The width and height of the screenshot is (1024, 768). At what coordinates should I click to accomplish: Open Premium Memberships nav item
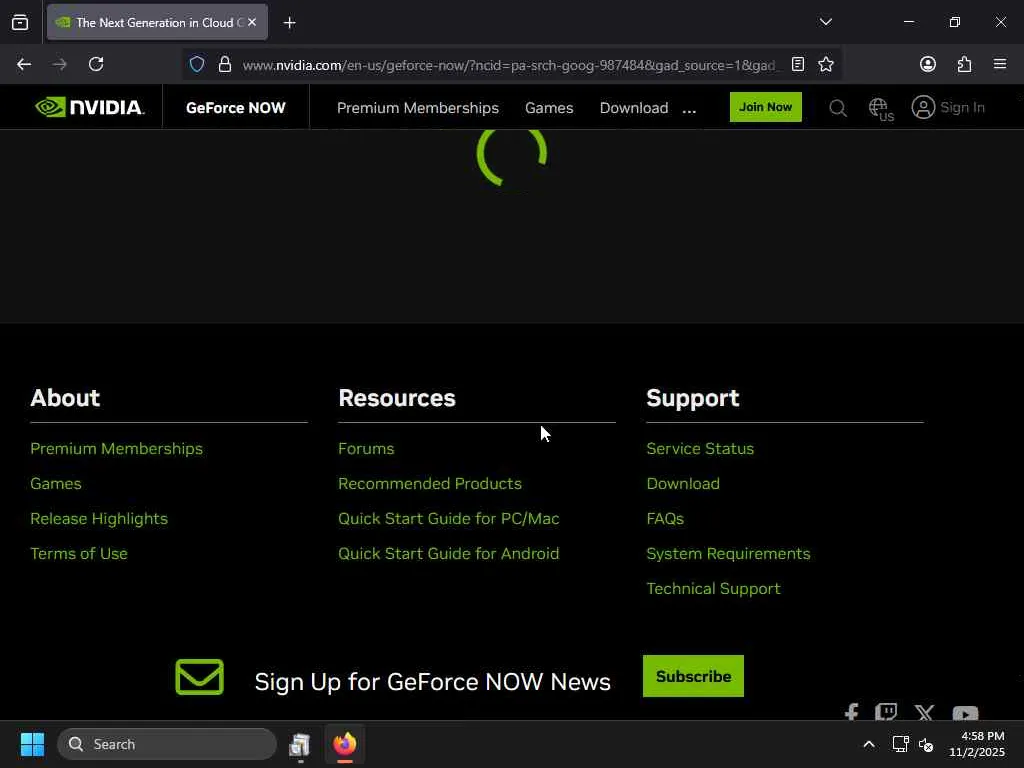click(x=418, y=108)
